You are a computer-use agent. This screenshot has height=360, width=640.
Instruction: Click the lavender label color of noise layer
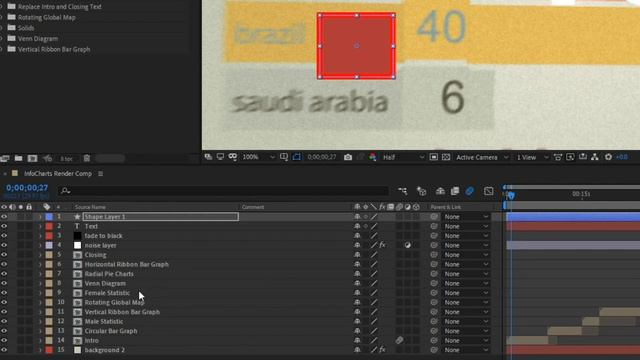point(49,245)
